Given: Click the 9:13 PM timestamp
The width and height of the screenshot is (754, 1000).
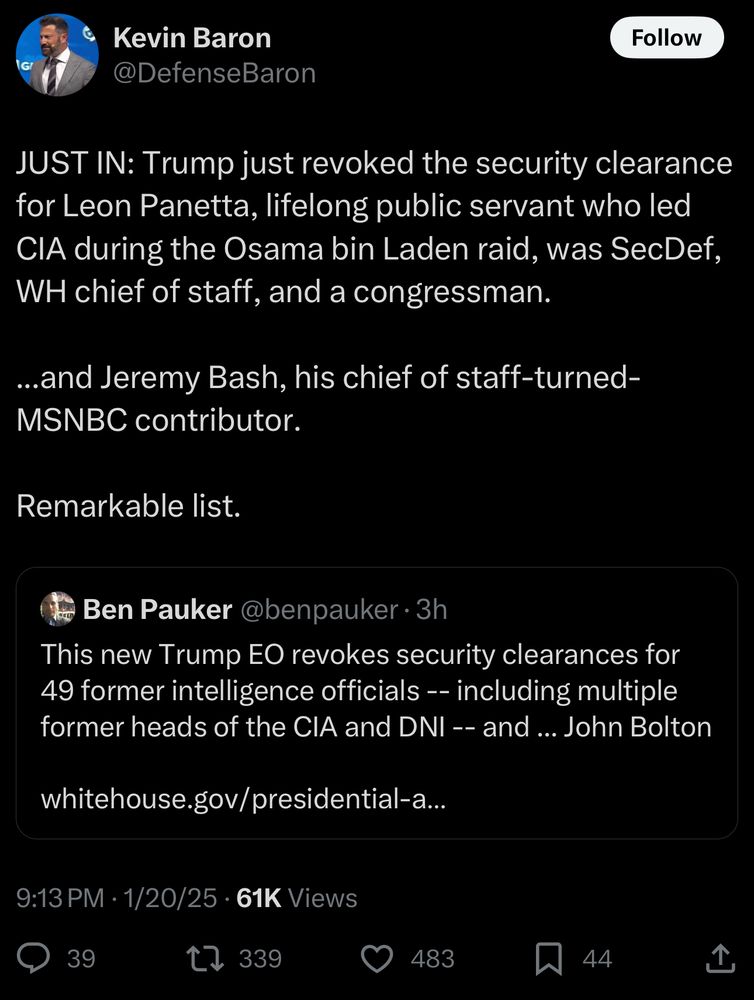Looking at the screenshot, I should pyautogui.click(x=60, y=898).
